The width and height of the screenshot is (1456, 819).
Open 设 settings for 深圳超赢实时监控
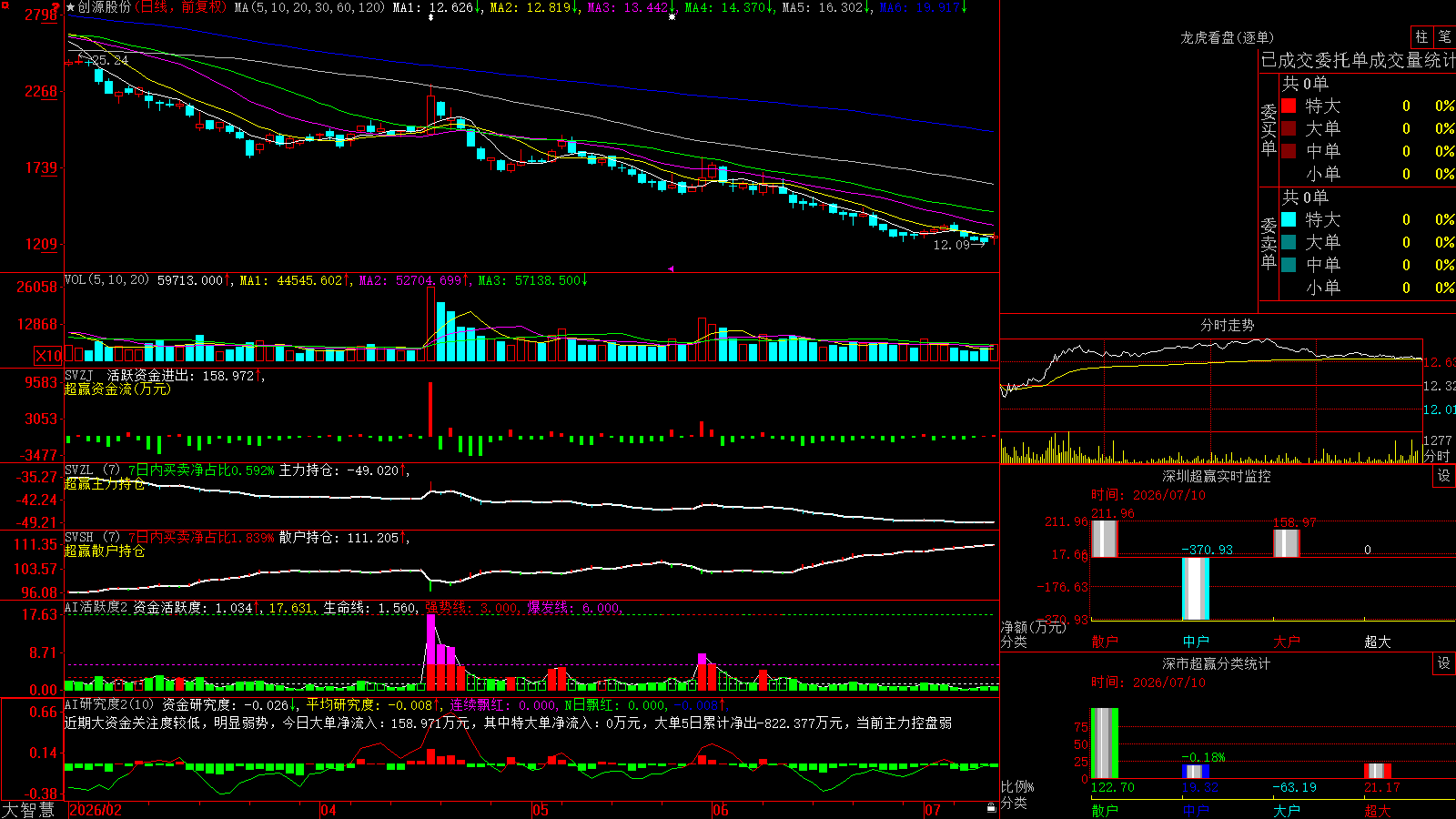(x=1444, y=476)
